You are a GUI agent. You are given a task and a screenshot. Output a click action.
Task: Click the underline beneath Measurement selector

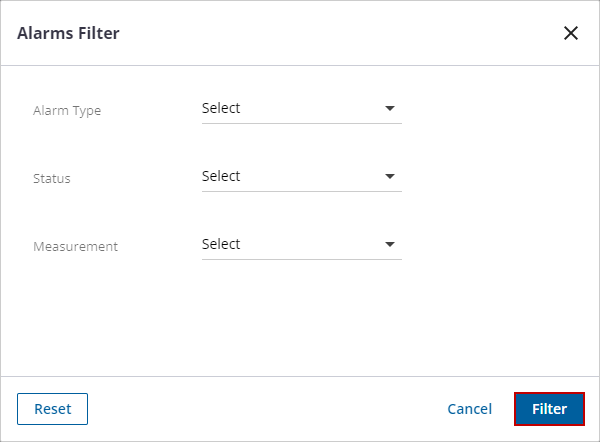[301, 259]
